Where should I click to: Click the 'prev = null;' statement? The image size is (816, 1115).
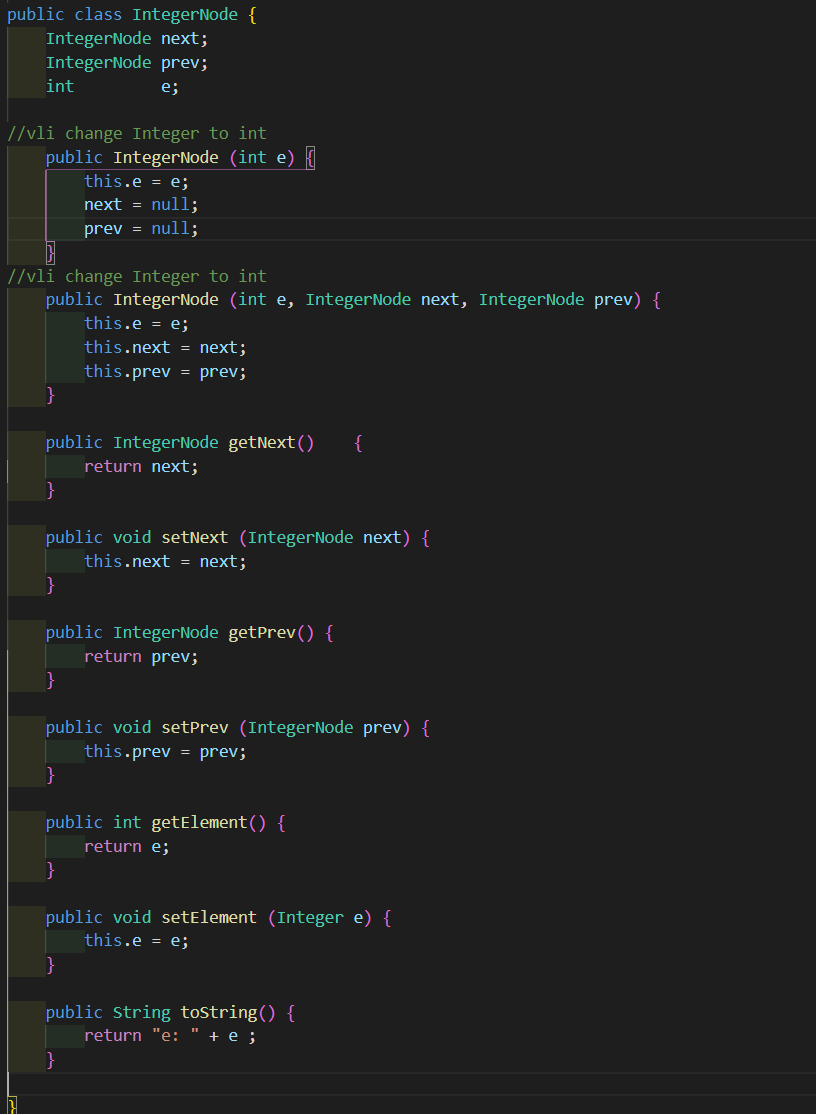(138, 228)
